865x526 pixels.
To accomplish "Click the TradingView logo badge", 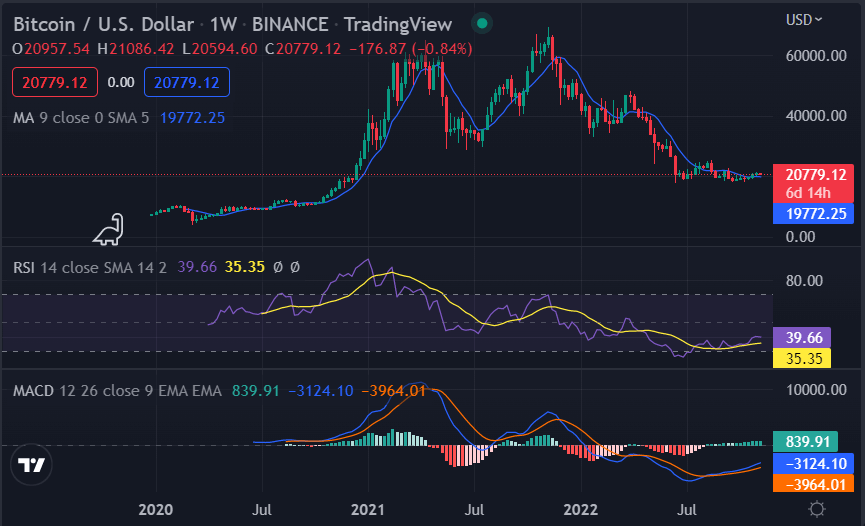I will click(x=31, y=464).
